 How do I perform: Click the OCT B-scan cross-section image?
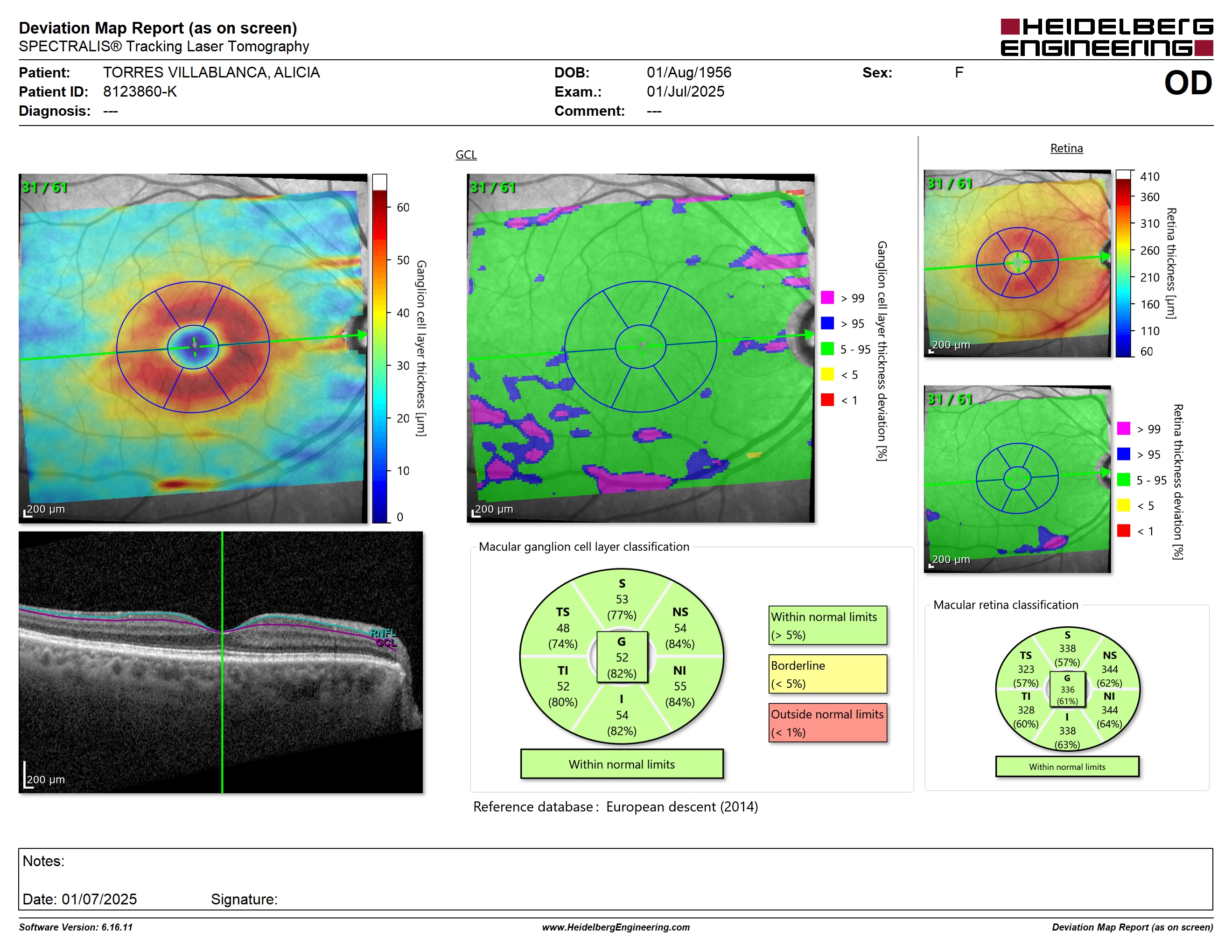click(221, 662)
